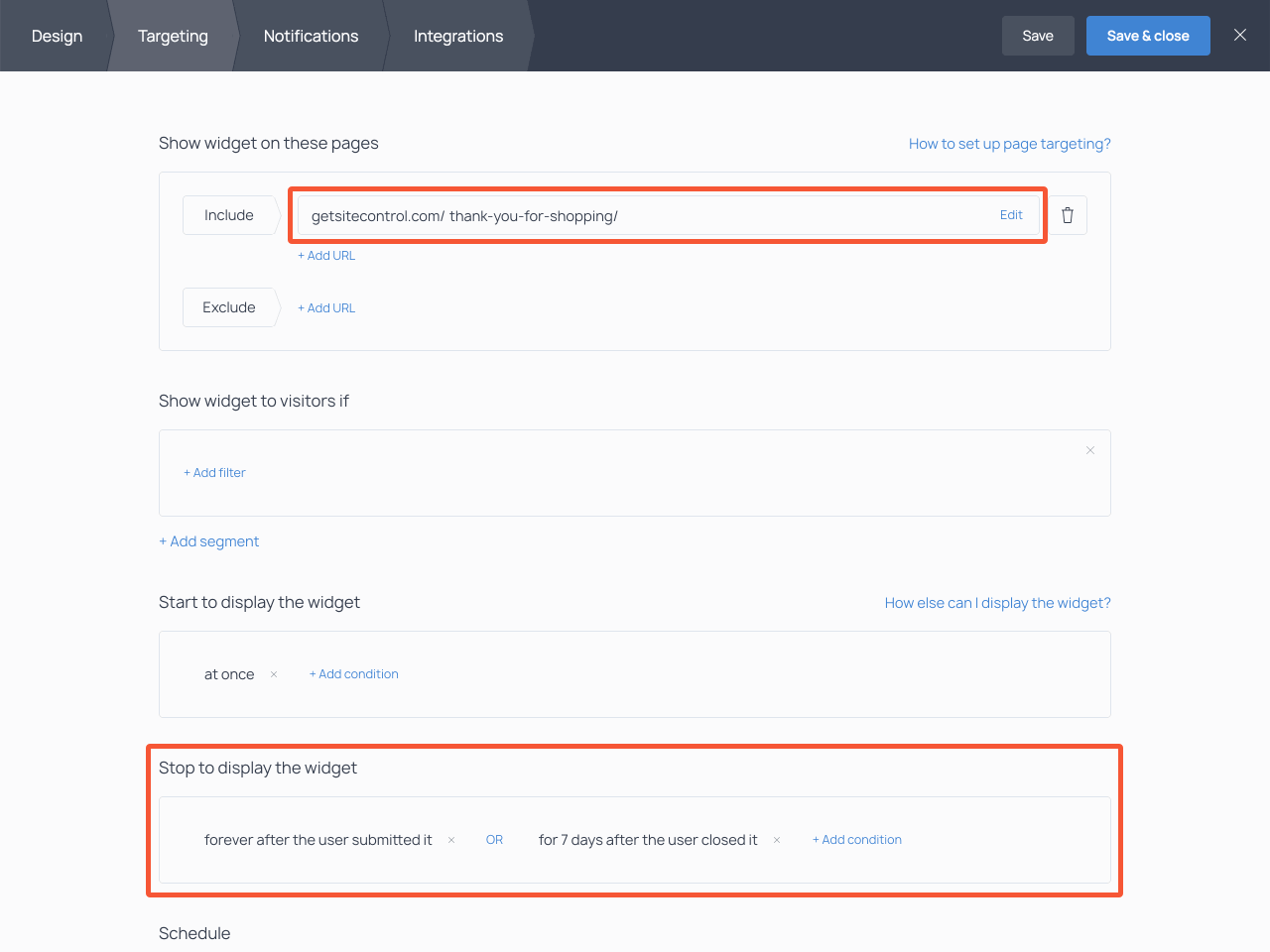Image resolution: width=1270 pixels, height=952 pixels.
Task: Remove the "forever after the user submitted it" condition
Action: coord(450,840)
